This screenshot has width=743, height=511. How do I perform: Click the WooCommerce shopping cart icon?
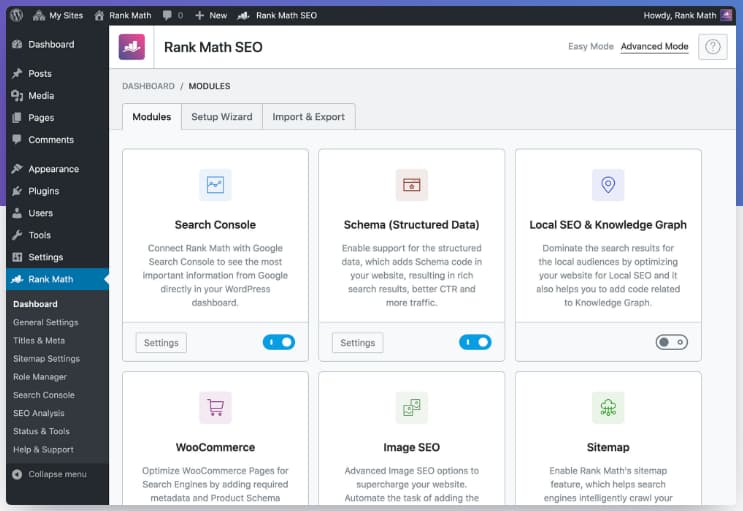(x=215, y=408)
